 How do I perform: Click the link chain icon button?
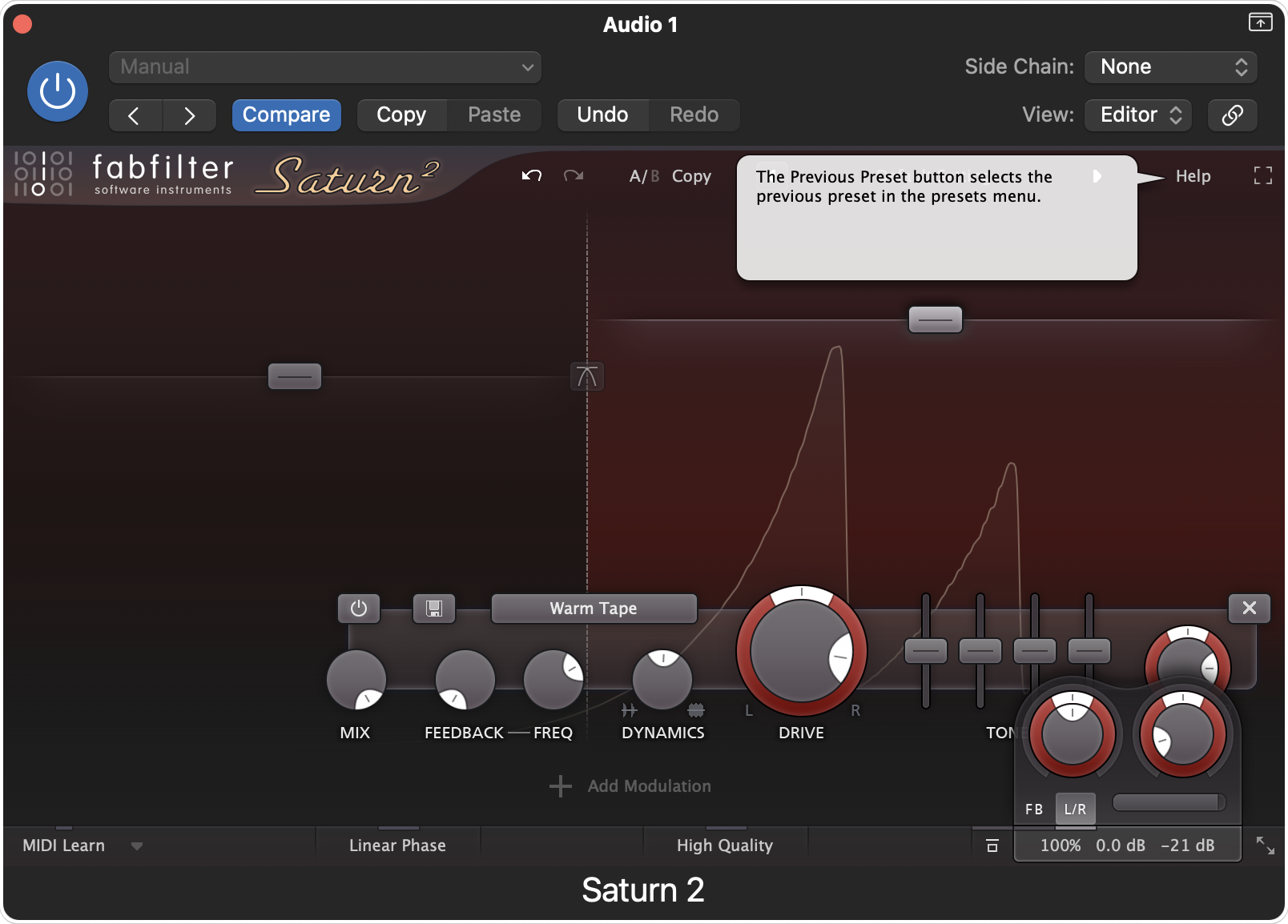(1232, 115)
